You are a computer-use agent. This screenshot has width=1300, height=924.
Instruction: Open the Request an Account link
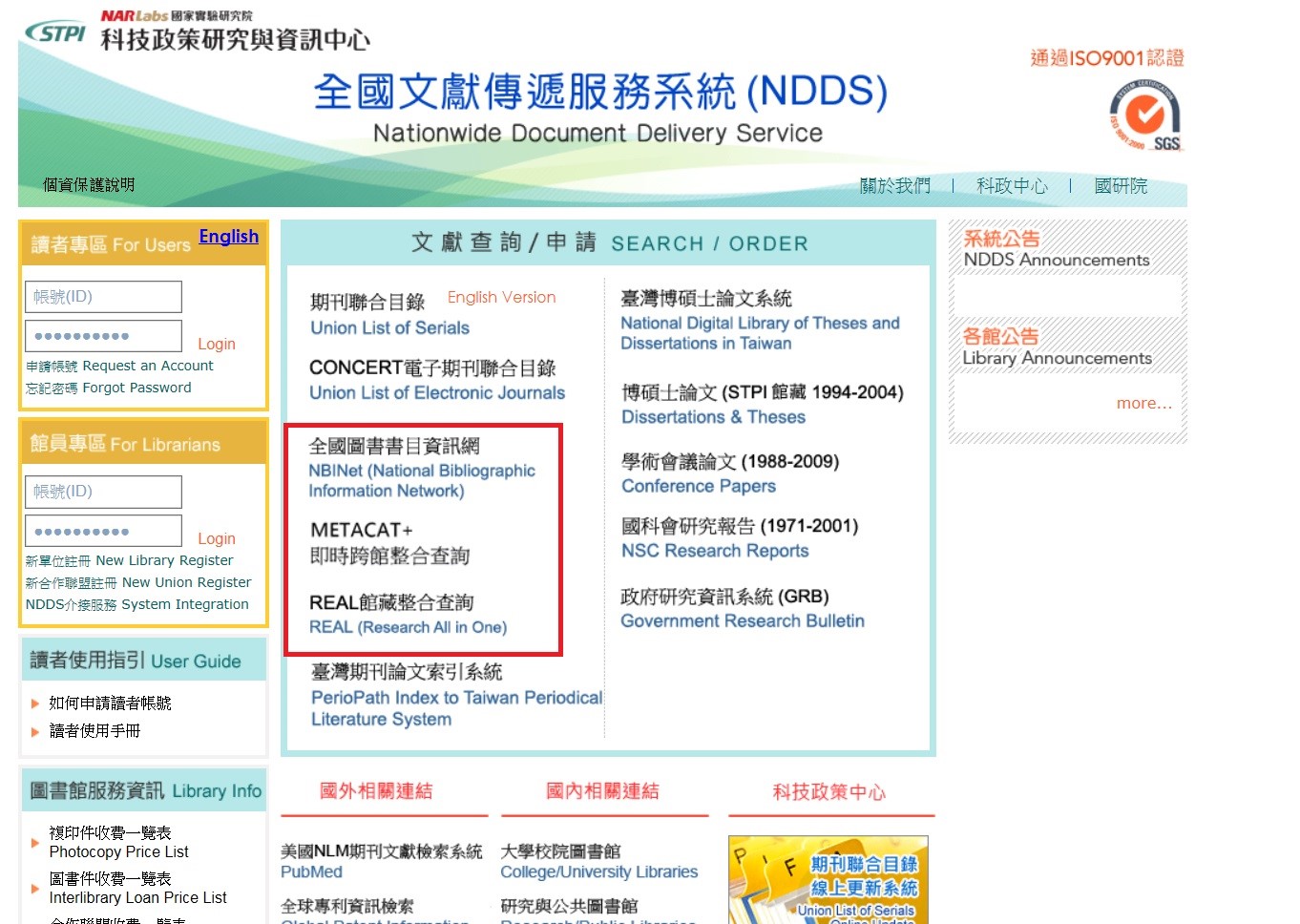pyautogui.click(x=119, y=366)
